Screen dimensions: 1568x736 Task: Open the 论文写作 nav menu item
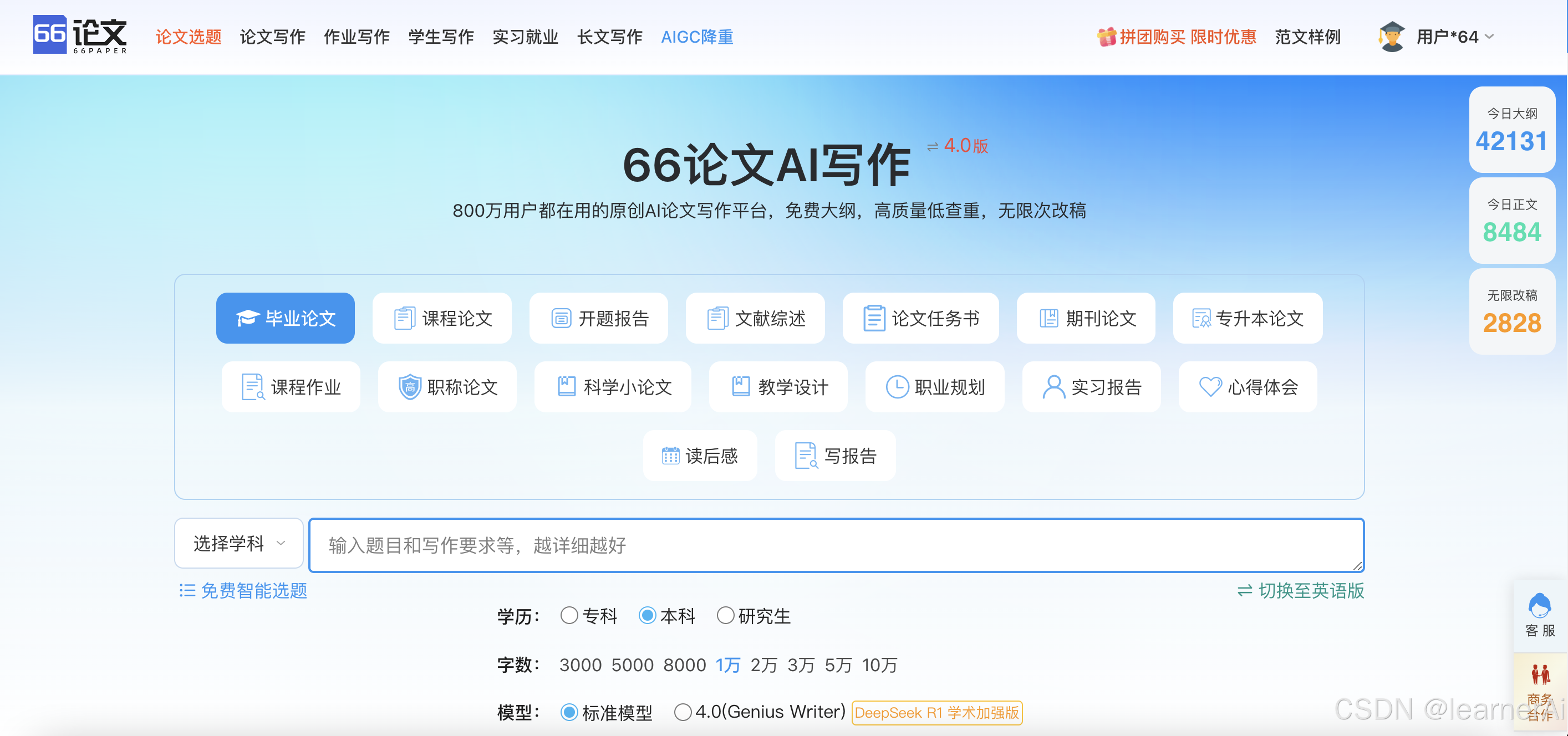click(272, 37)
